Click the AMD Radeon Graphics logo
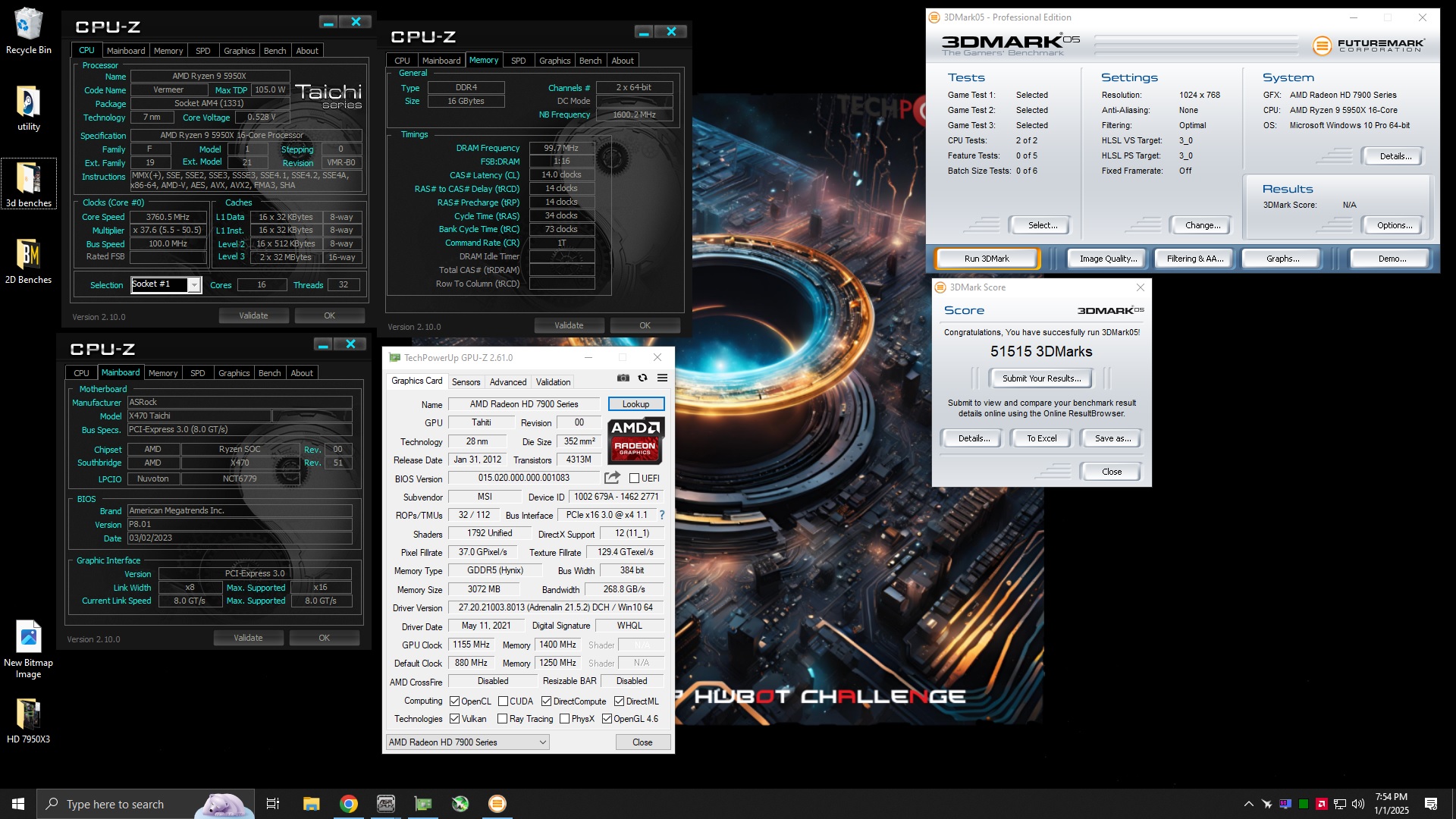The width and height of the screenshot is (1456, 819). [x=635, y=441]
